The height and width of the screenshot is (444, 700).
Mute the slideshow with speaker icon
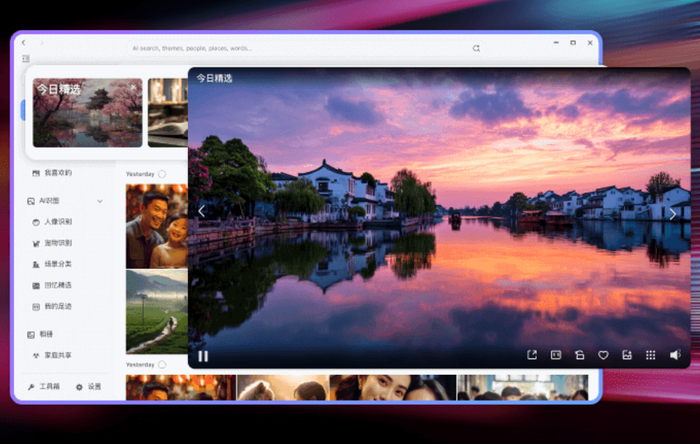coord(675,355)
